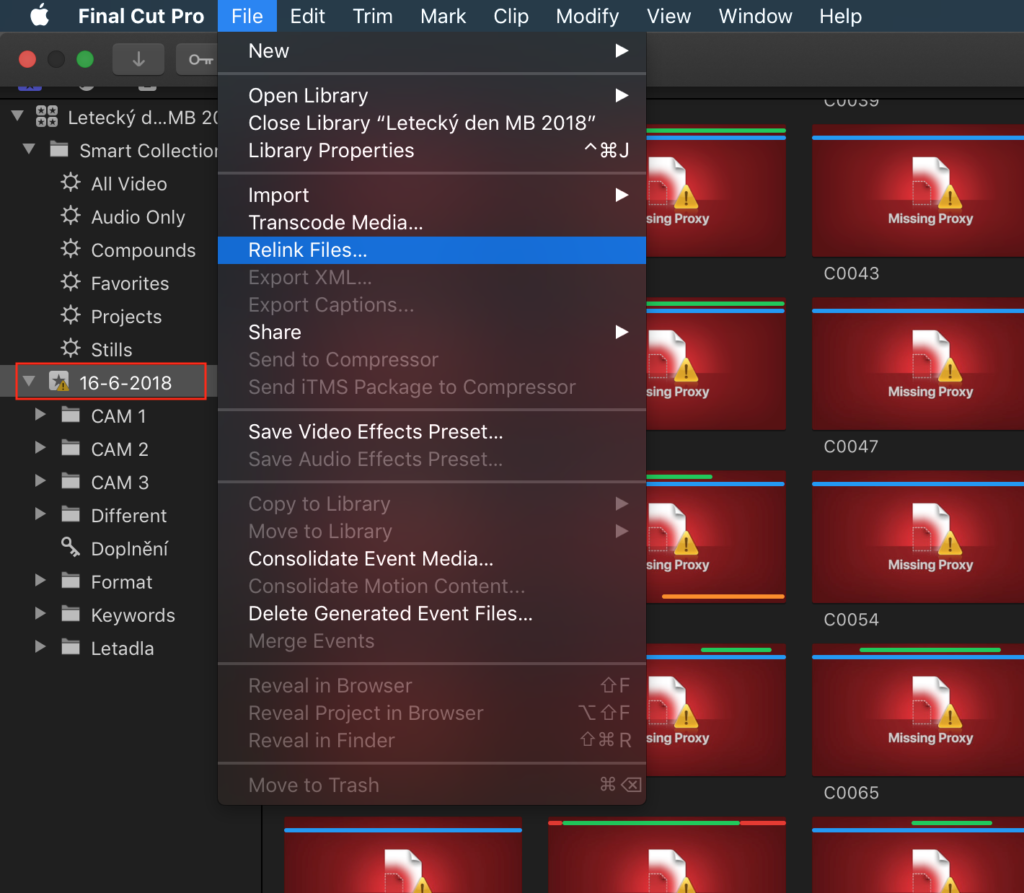Click the Letadla folder icon
Image resolution: width=1024 pixels, height=893 pixels.
point(71,647)
